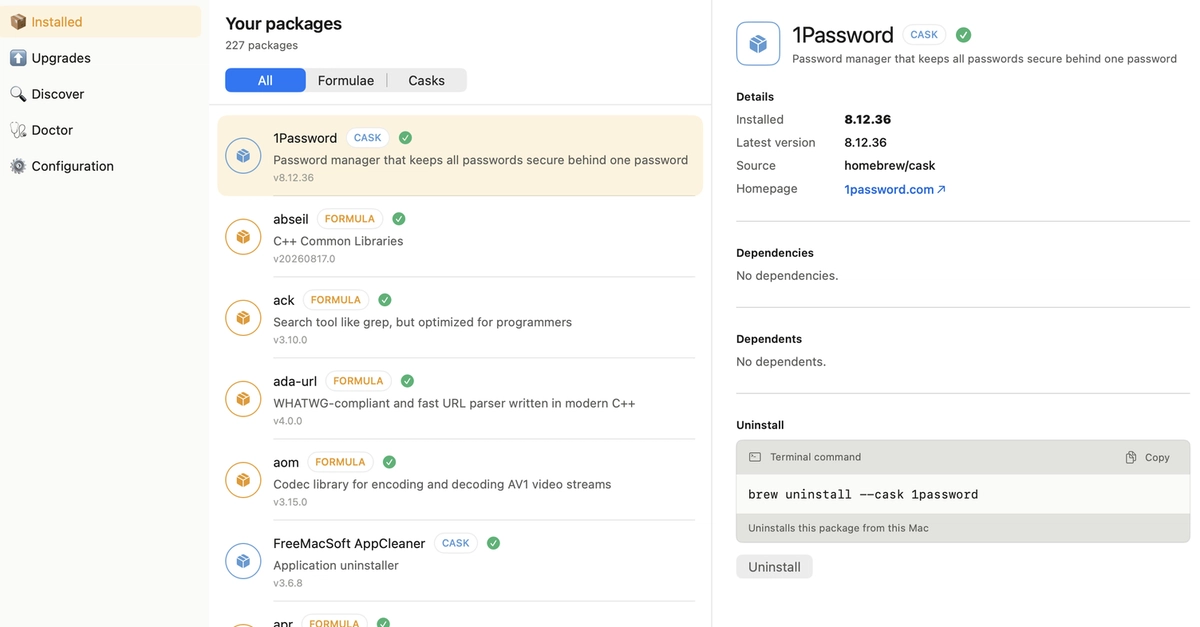This screenshot has height=627, width=1200.
Task: Click the v4.0.0 version under ada-url
Action: point(287,421)
